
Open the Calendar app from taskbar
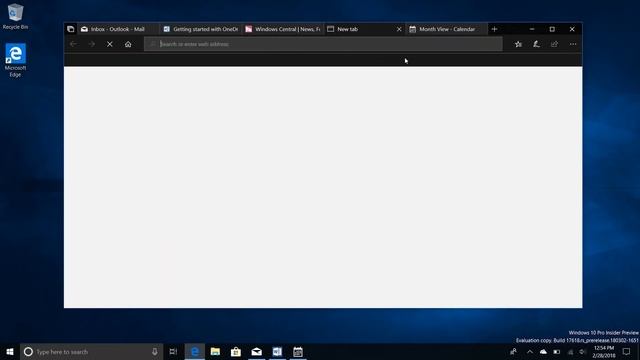point(298,351)
